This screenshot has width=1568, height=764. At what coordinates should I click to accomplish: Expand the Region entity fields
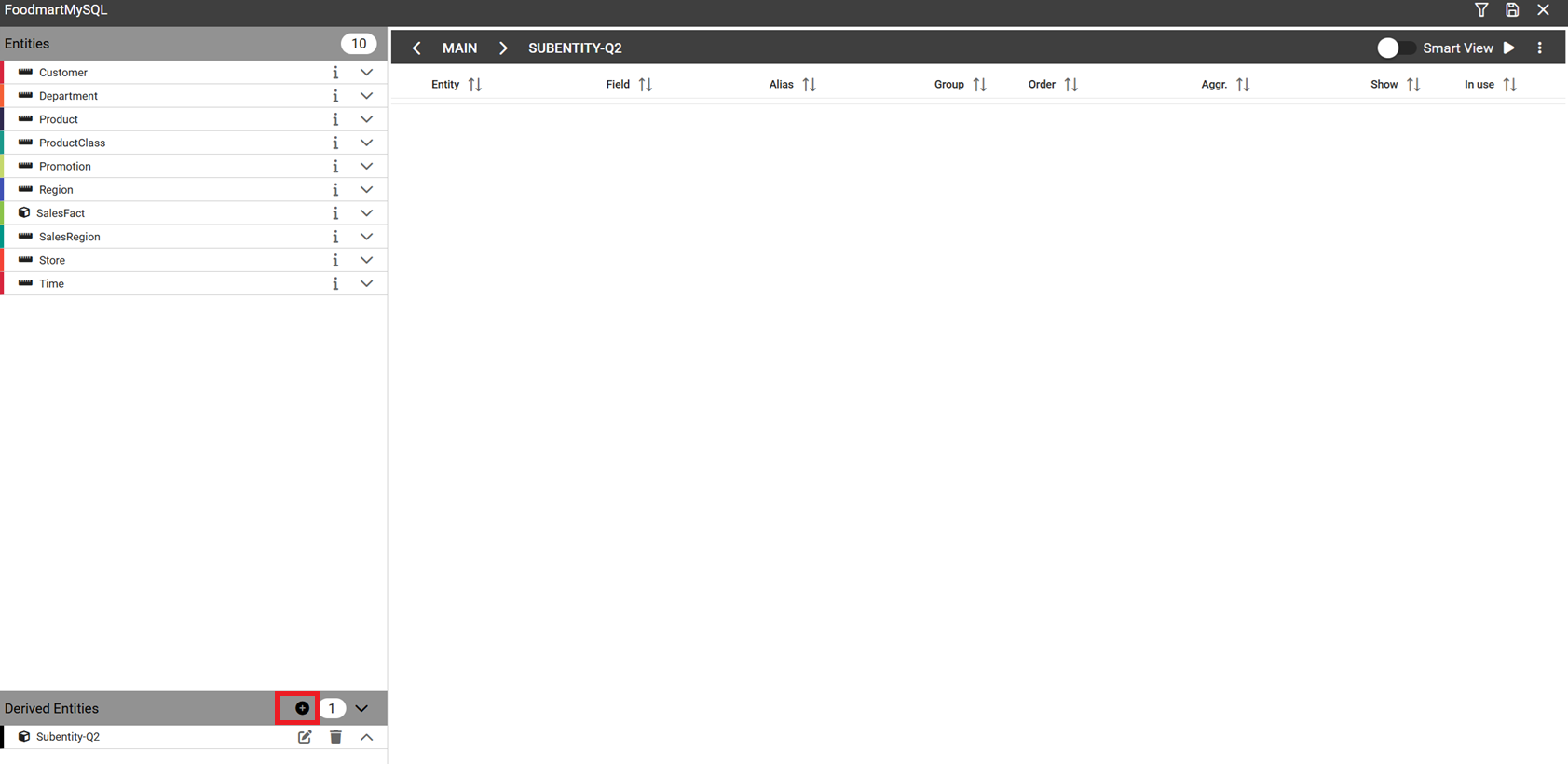coord(367,190)
